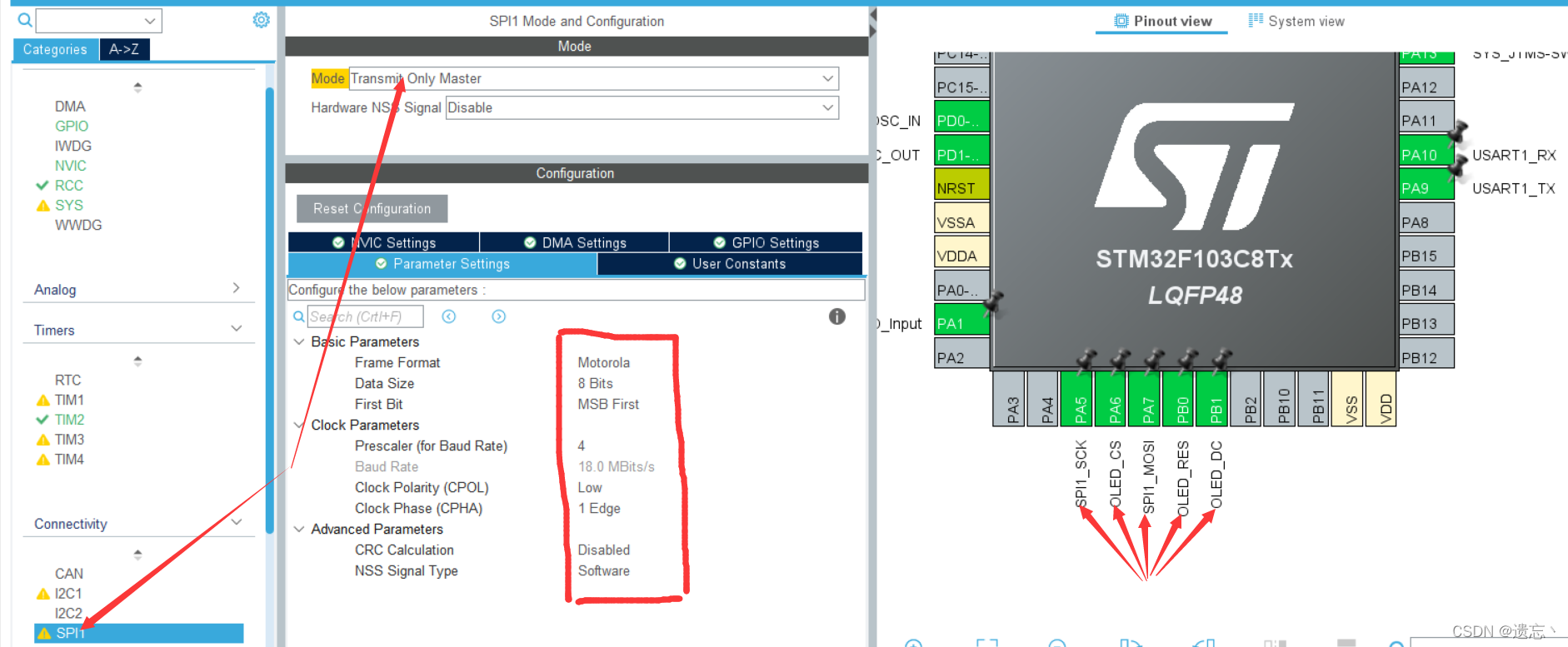This screenshot has width=1568, height=647.
Task: Open the category search combo box
Action: 99,20
